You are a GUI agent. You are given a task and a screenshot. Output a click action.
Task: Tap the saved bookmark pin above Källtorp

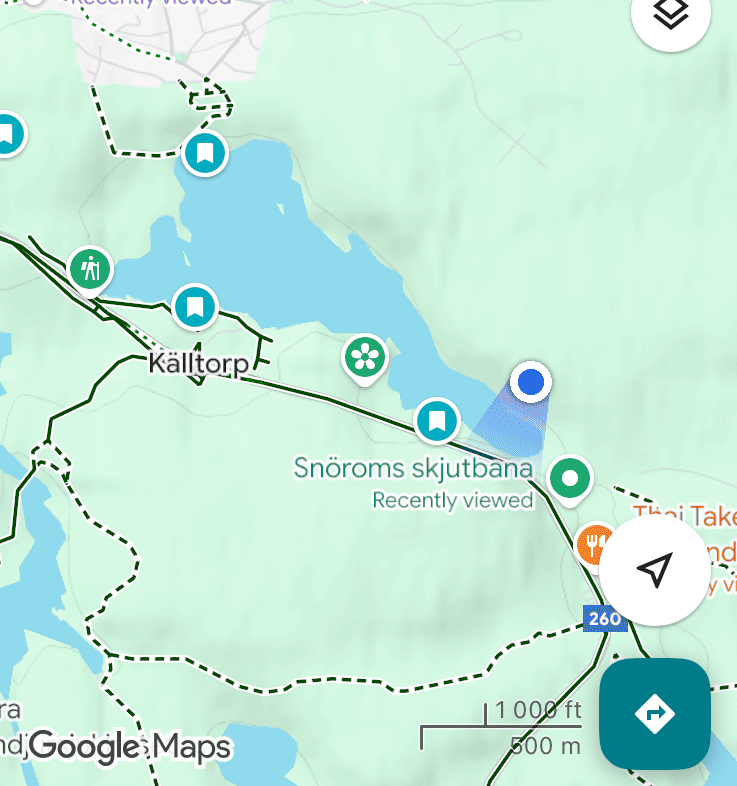pyautogui.click(x=195, y=307)
